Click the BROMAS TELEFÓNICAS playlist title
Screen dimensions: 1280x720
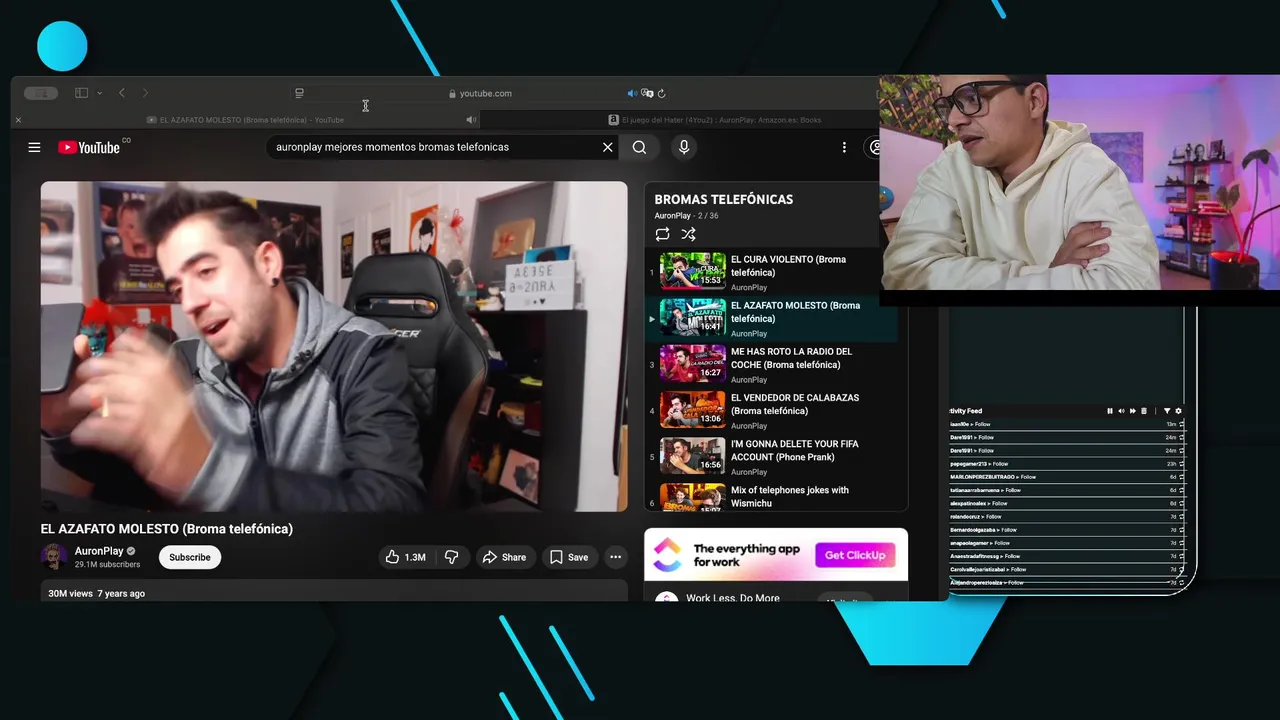(724, 199)
